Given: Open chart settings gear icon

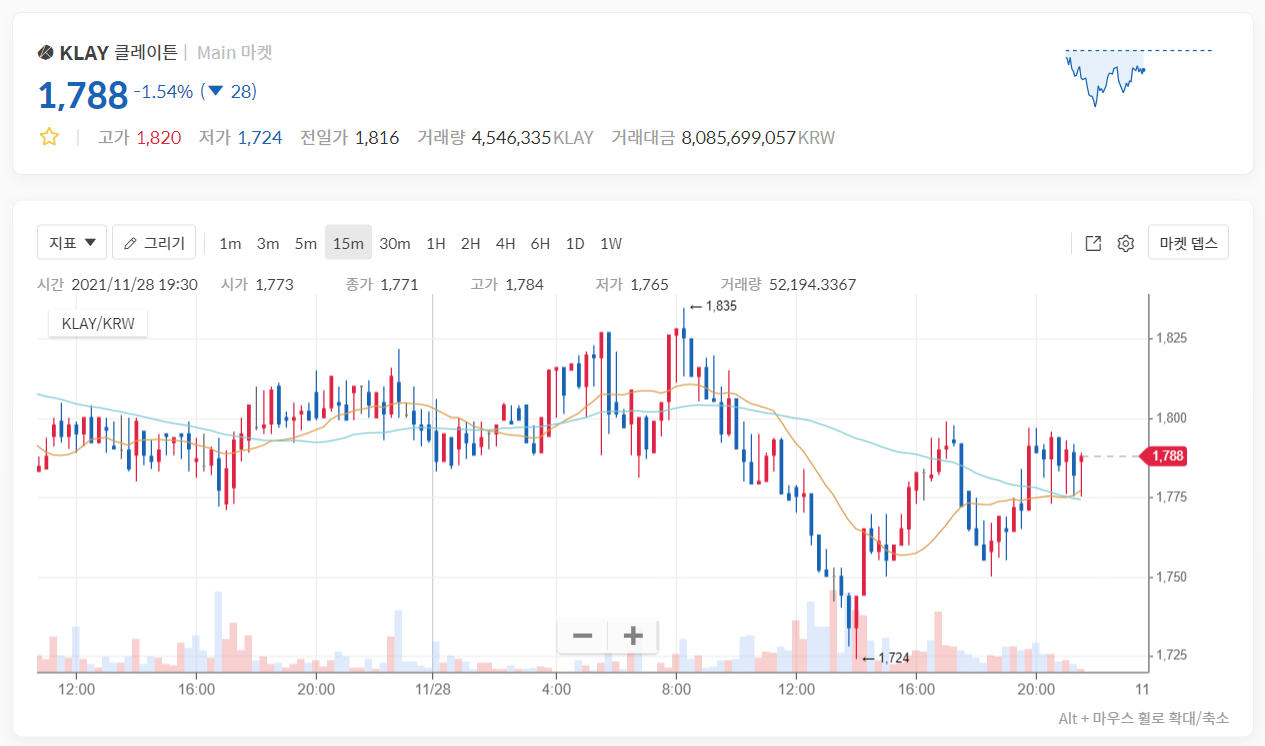Looking at the screenshot, I should tap(1126, 243).
